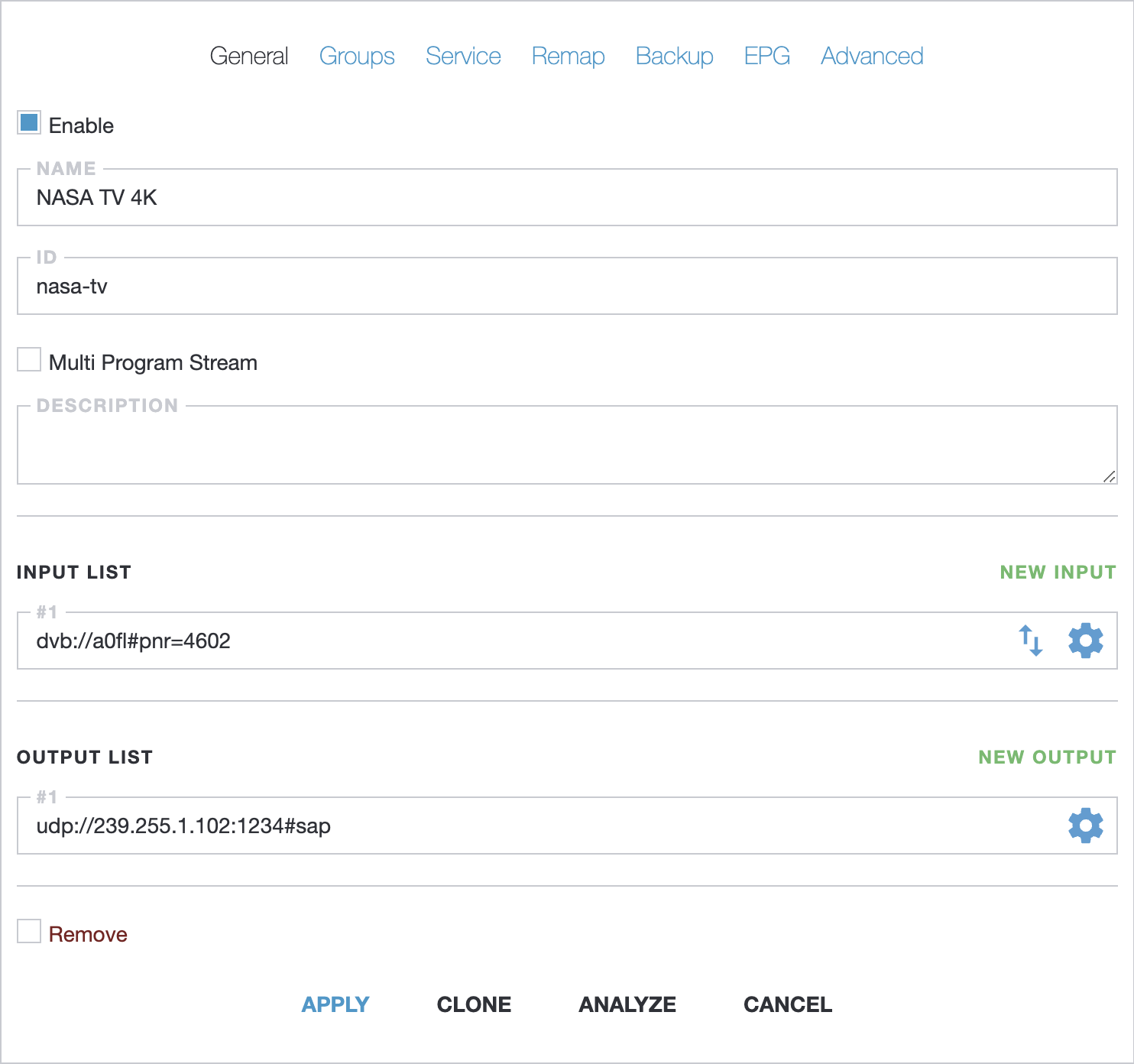
Task: Click into the DESCRIPTION text area
Action: (x=567, y=445)
